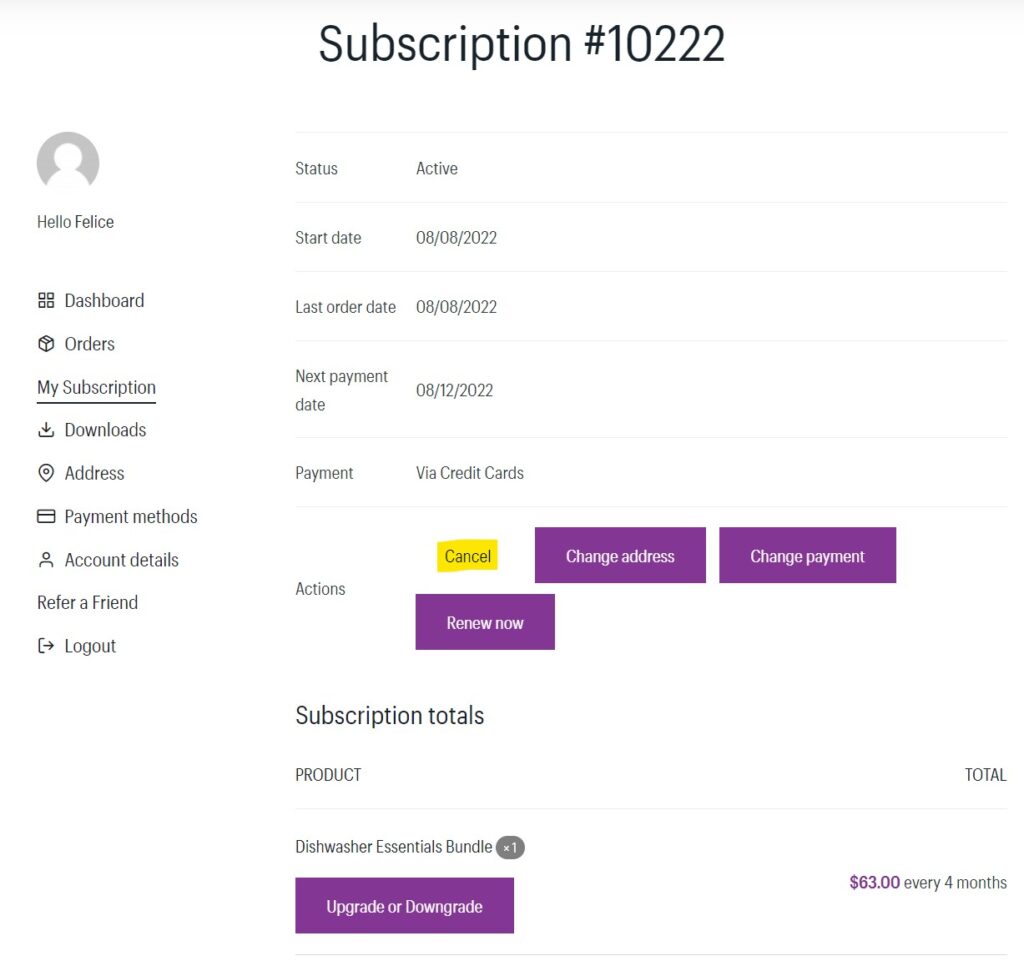Click the $63.00 price link
This screenshot has width=1024, height=961.
point(874,882)
